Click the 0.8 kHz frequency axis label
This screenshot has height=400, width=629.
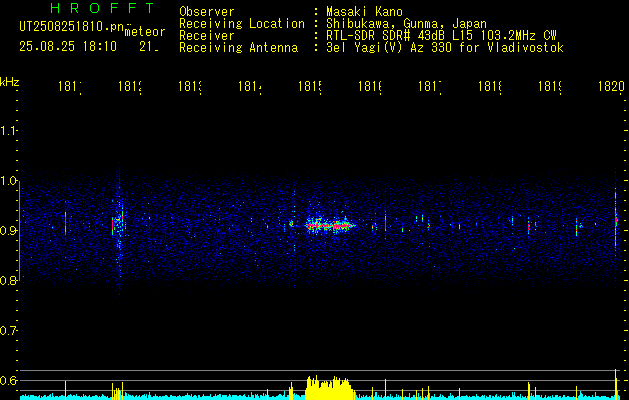point(8,280)
